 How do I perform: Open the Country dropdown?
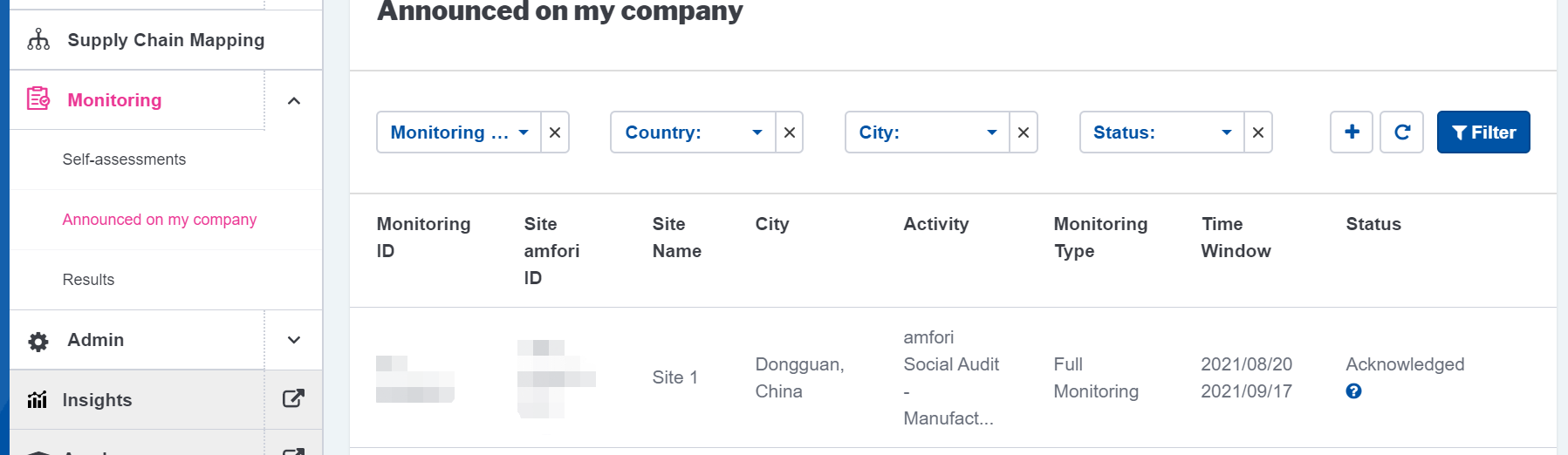[x=693, y=132]
